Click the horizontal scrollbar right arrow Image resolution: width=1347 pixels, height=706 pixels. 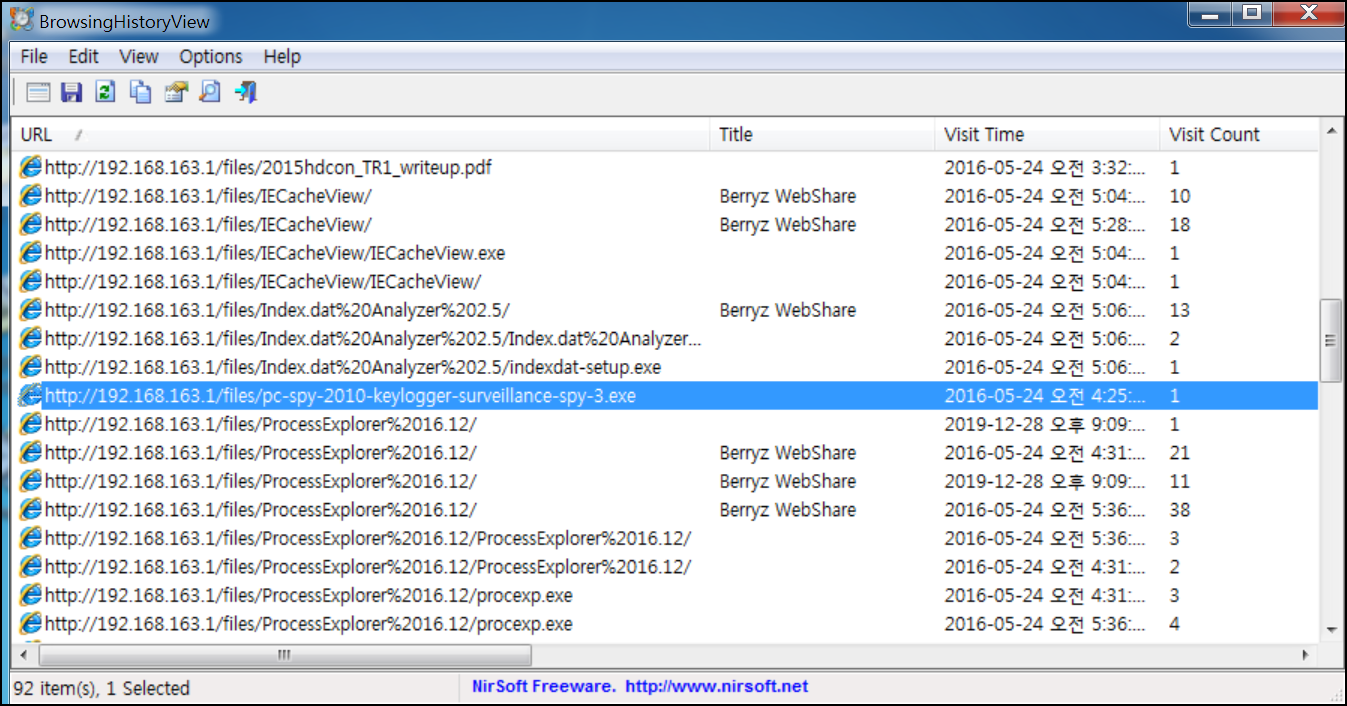pos(1307,655)
